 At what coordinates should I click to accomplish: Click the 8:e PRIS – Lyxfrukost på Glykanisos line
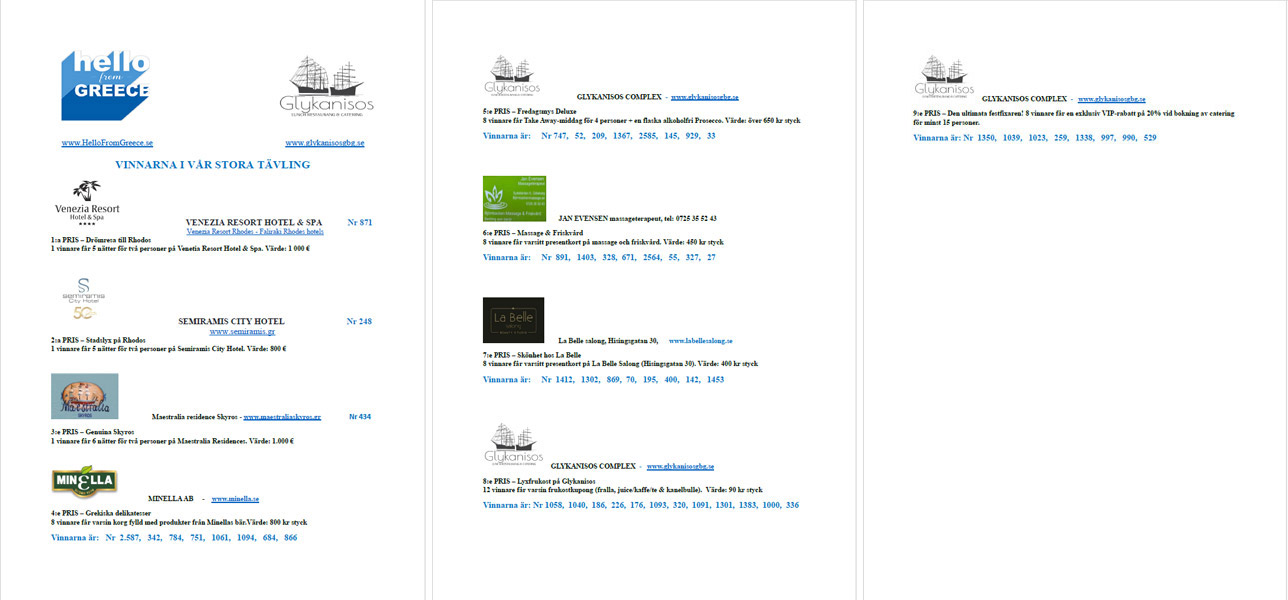[537, 481]
